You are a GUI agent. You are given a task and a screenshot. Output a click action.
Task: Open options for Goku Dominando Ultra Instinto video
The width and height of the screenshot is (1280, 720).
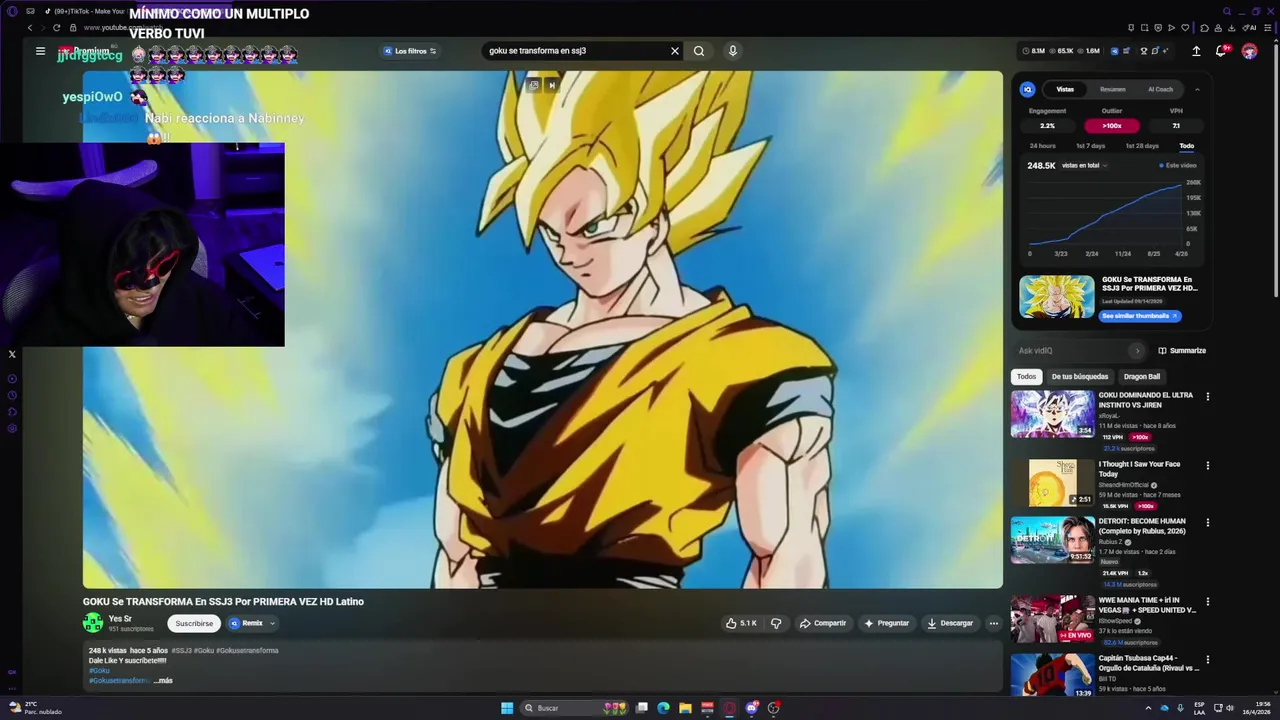click(1207, 397)
